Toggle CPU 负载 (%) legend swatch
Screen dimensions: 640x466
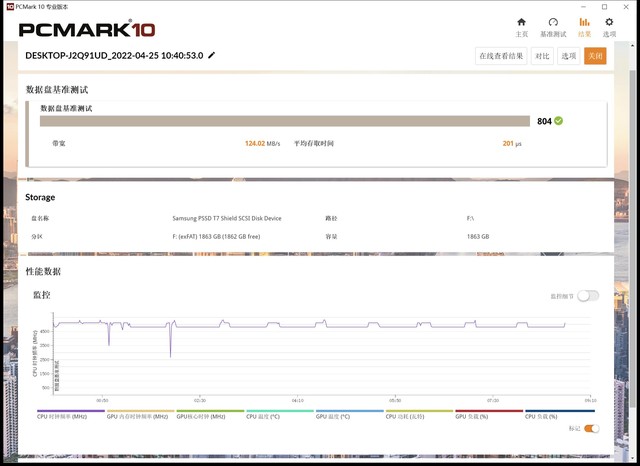pos(560,411)
